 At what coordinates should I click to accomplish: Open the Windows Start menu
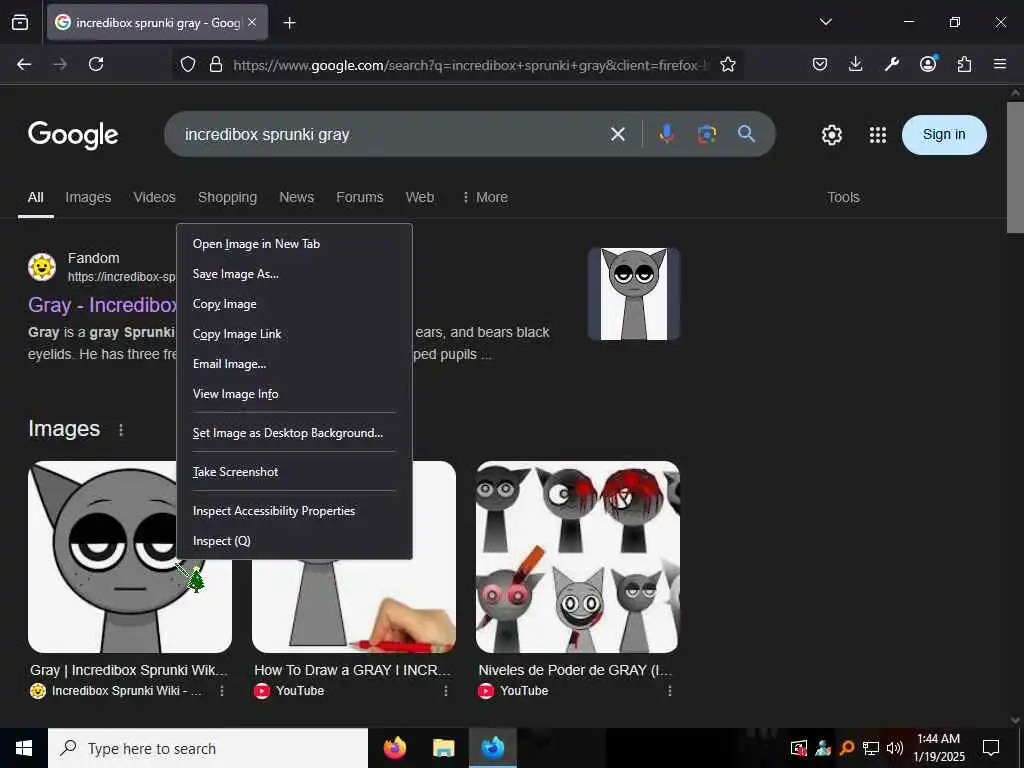point(24,748)
